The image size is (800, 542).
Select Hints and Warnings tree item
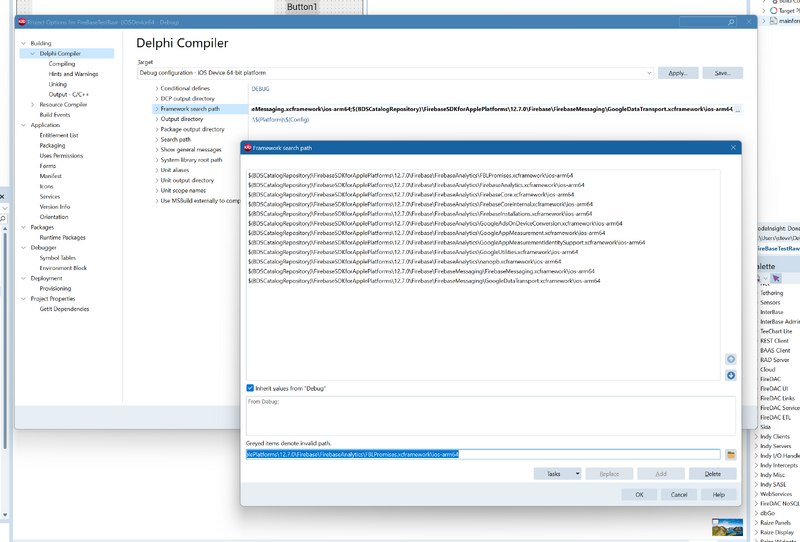pyautogui.click(x=73, y=74)
